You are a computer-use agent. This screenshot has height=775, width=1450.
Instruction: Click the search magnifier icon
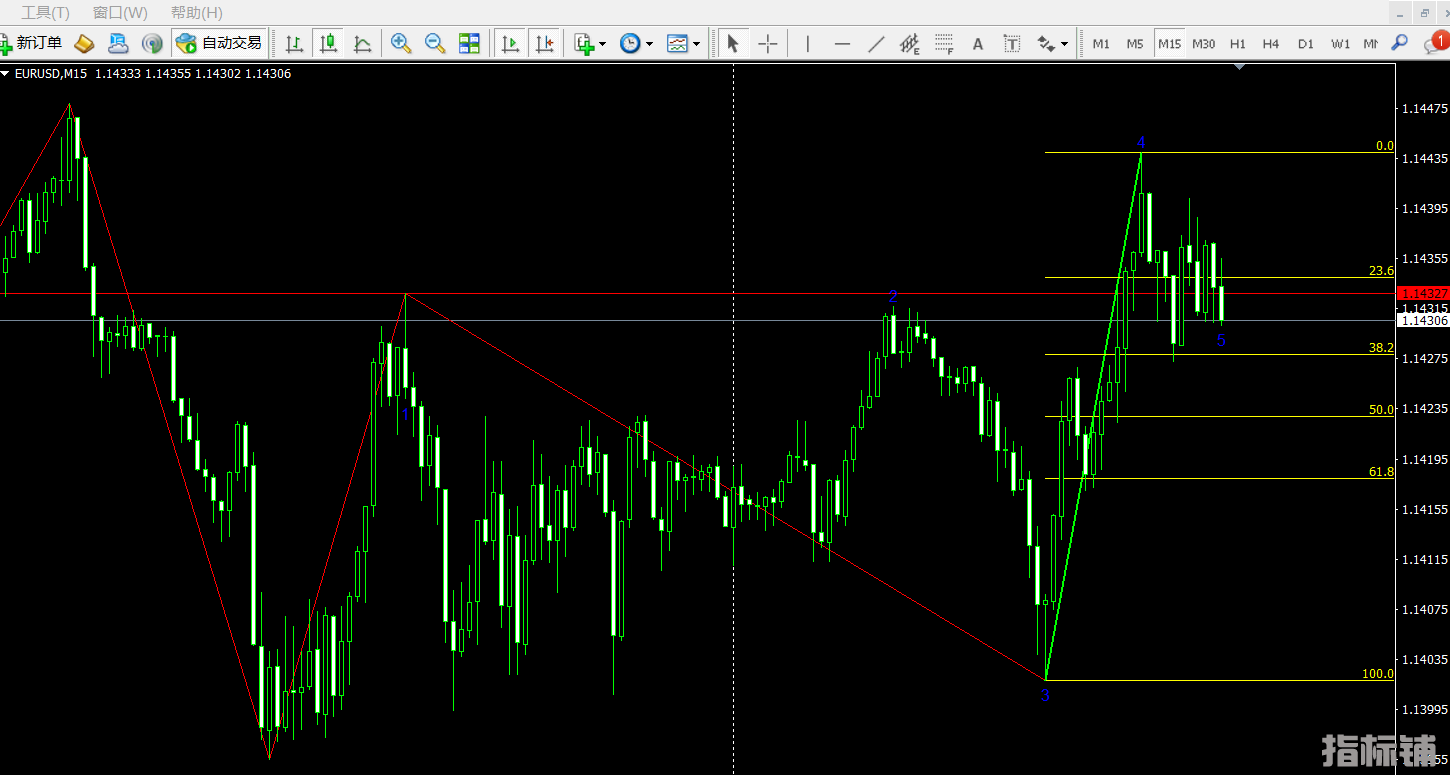coord(1399,43)
